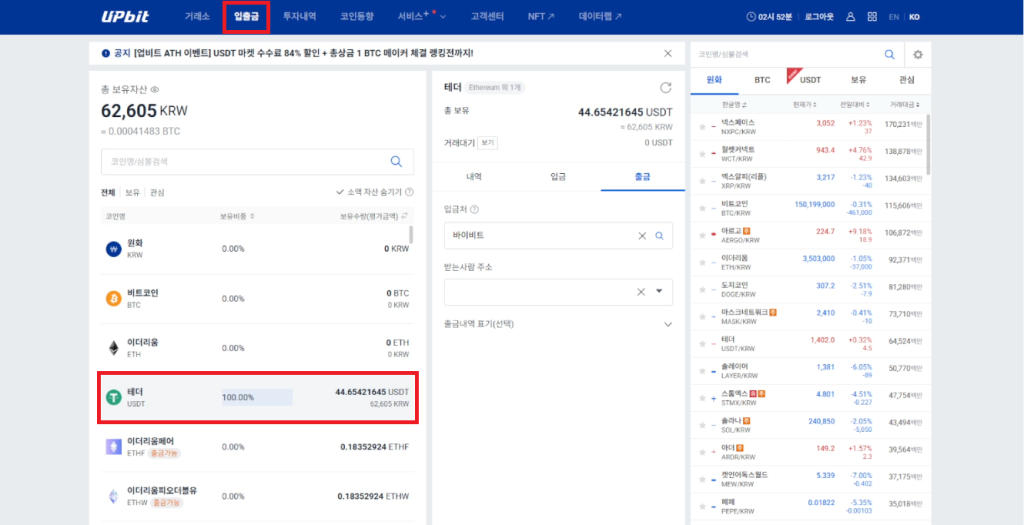Clear the 바이비트 entry with X icon
1024x525 pixels.
(642, 236)
